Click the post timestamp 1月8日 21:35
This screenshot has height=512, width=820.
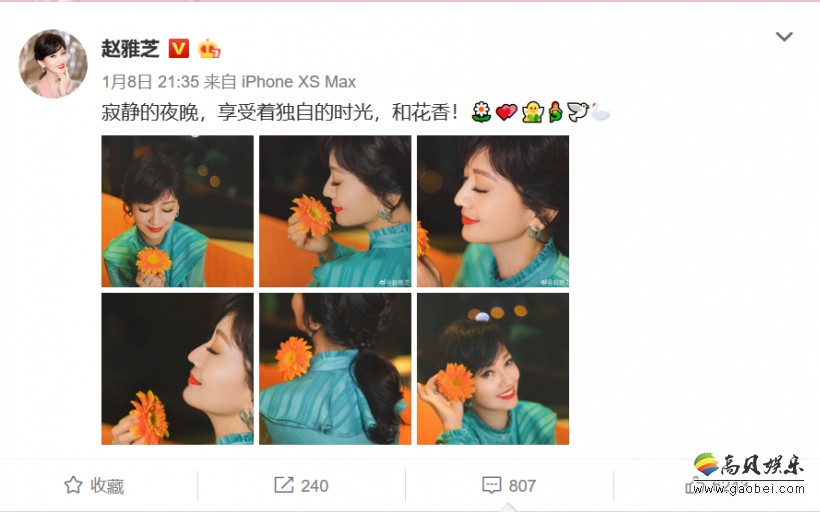tap(150, 82)
